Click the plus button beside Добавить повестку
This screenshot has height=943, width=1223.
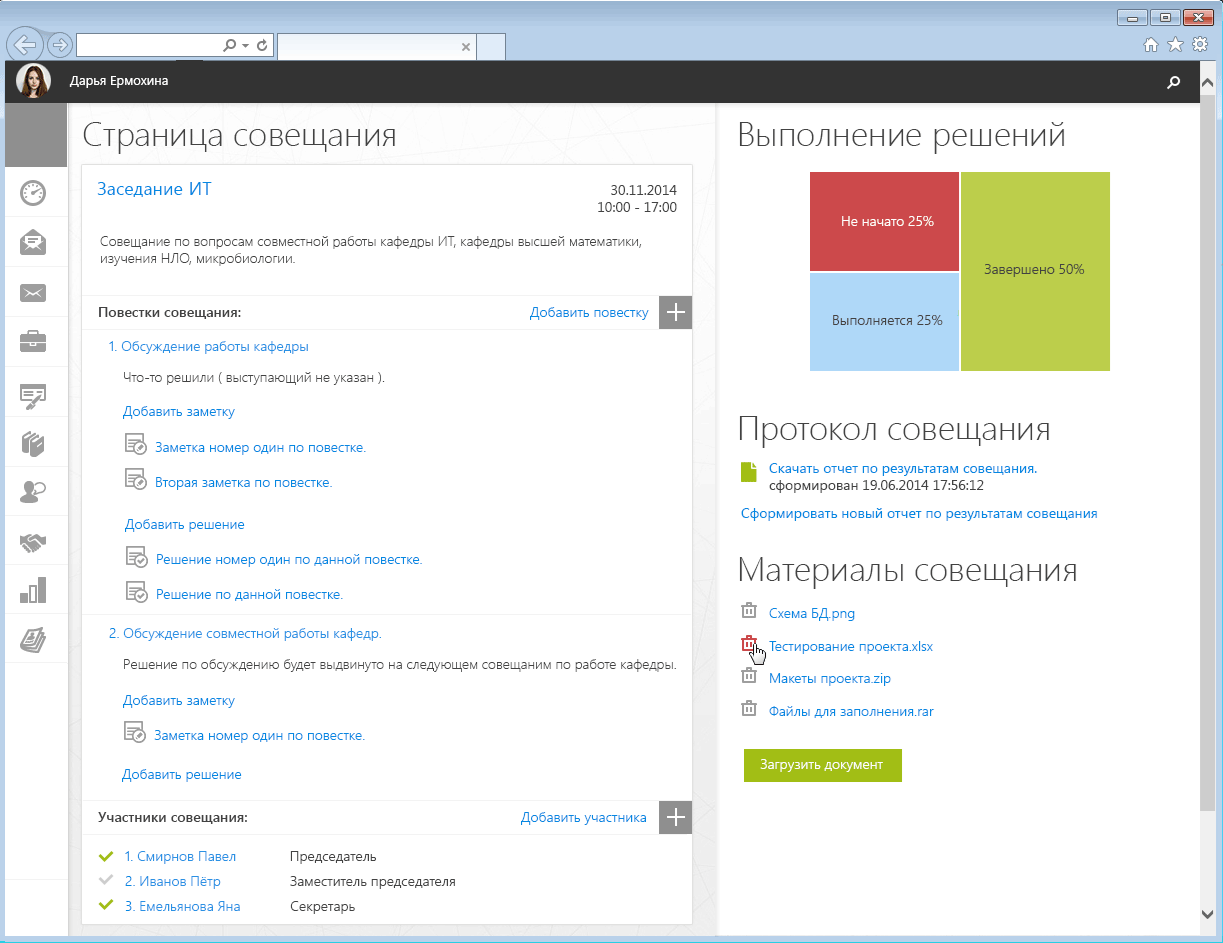[676, 312]
